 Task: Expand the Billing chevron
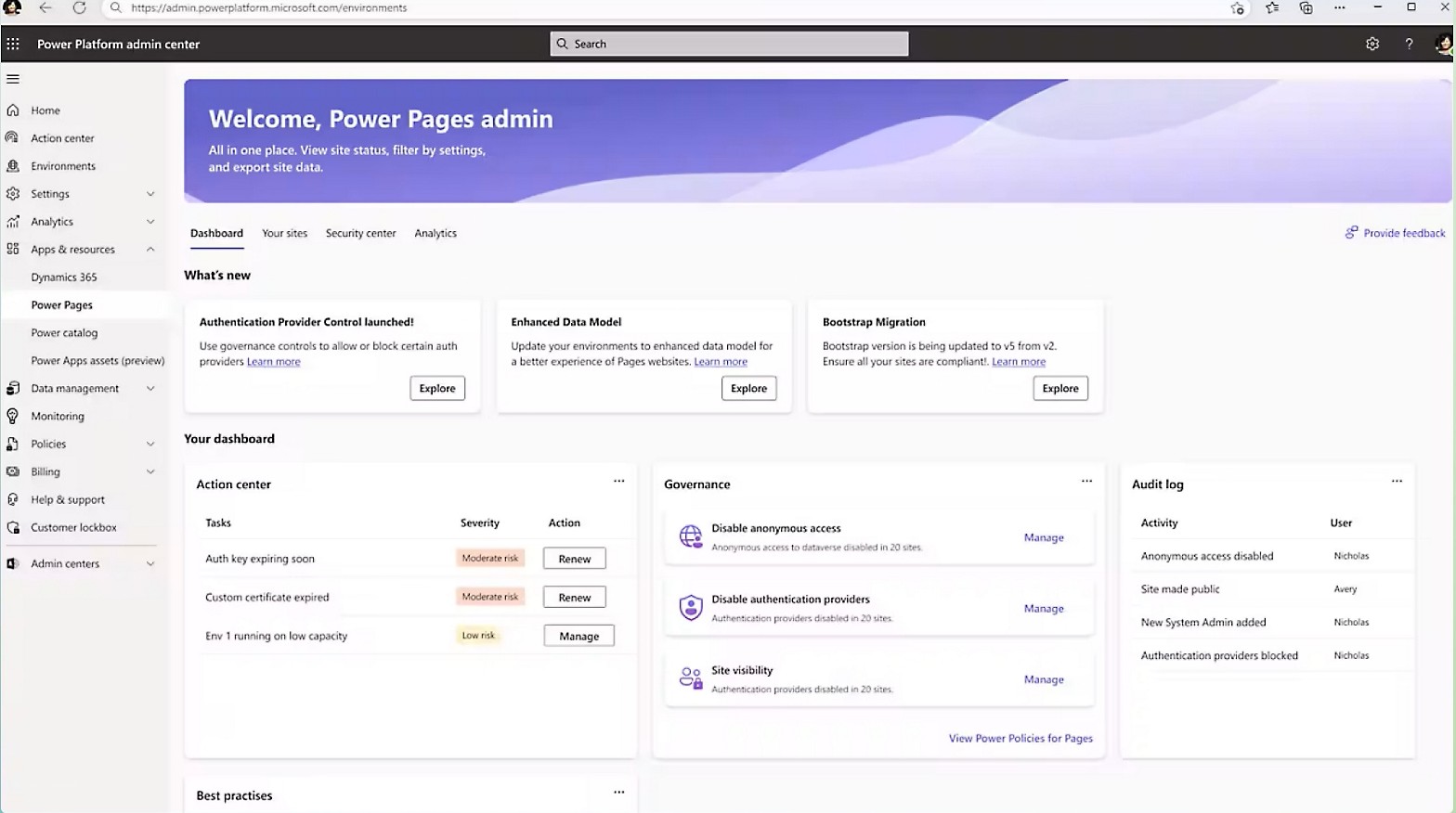point(150,472)
